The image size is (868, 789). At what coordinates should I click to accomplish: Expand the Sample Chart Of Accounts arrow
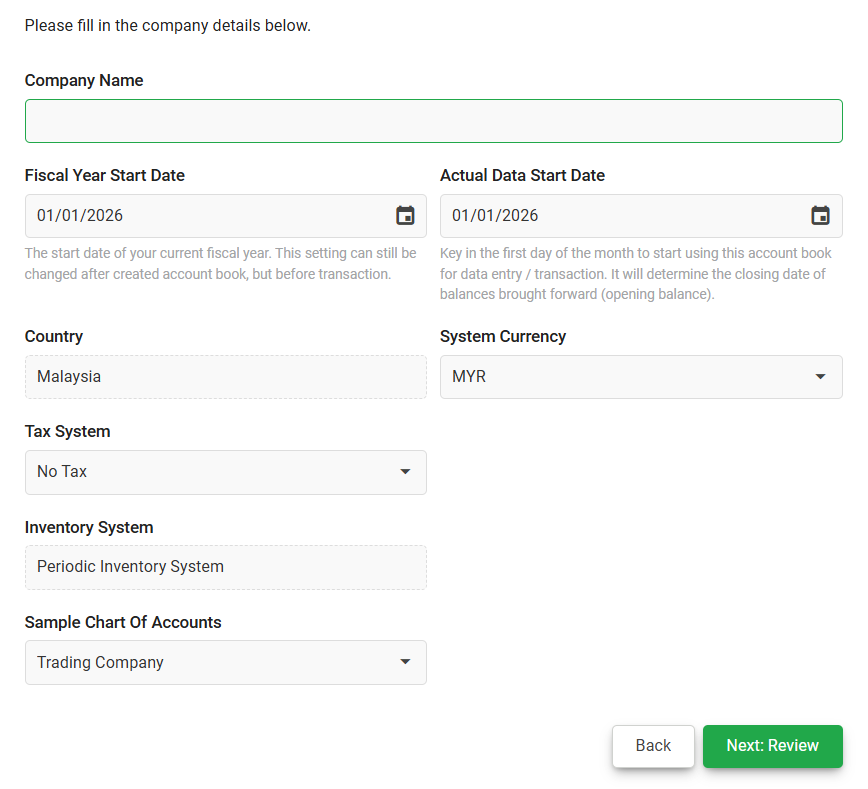(x=405, y=662)
